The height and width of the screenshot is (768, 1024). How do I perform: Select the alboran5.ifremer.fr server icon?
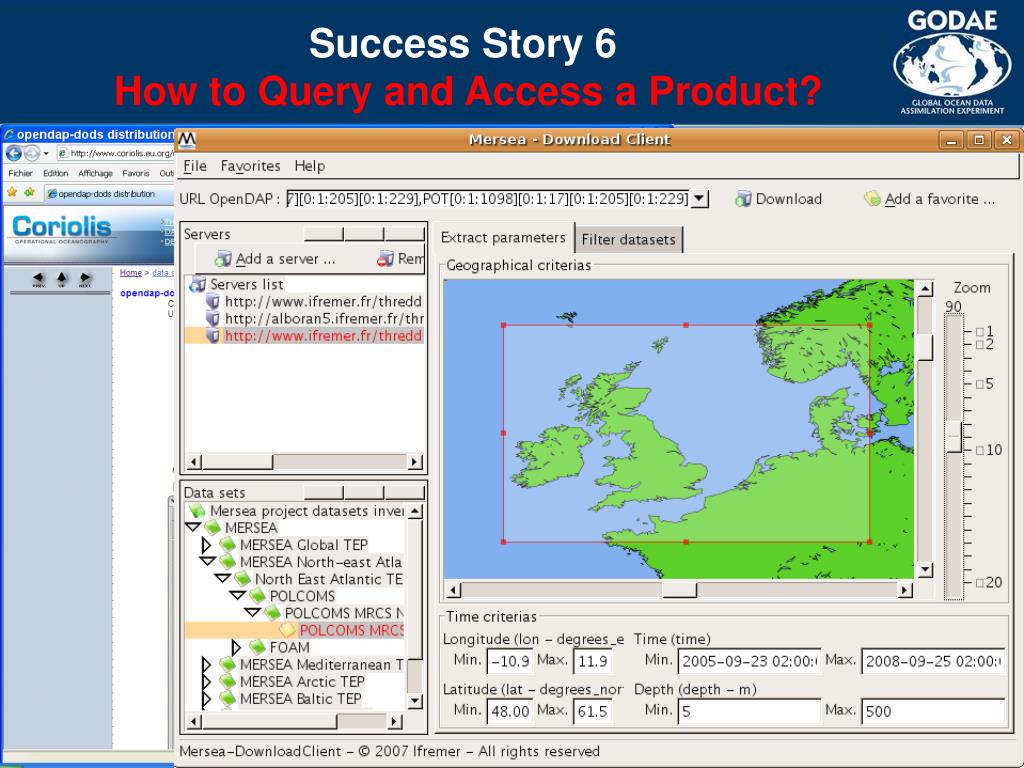(212, 319)
